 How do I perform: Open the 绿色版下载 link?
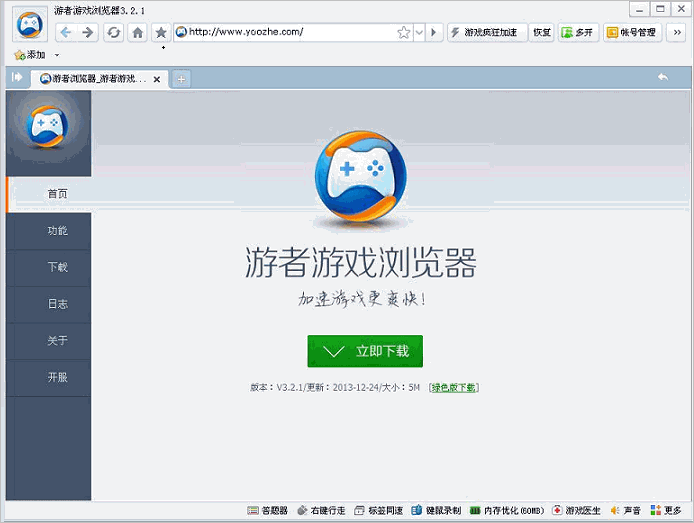tap(454, 388)
